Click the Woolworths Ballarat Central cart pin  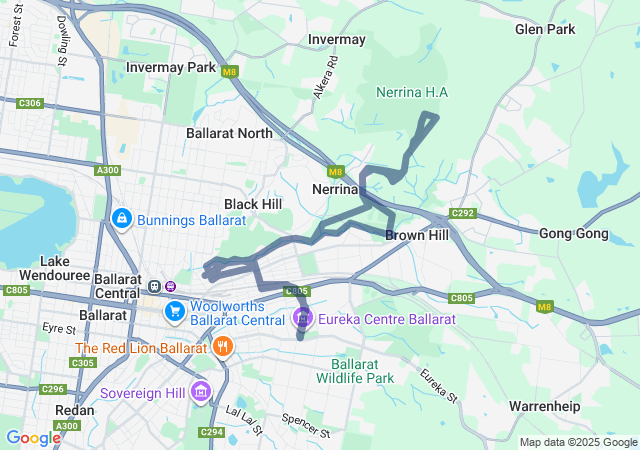[x=175, y=312]
